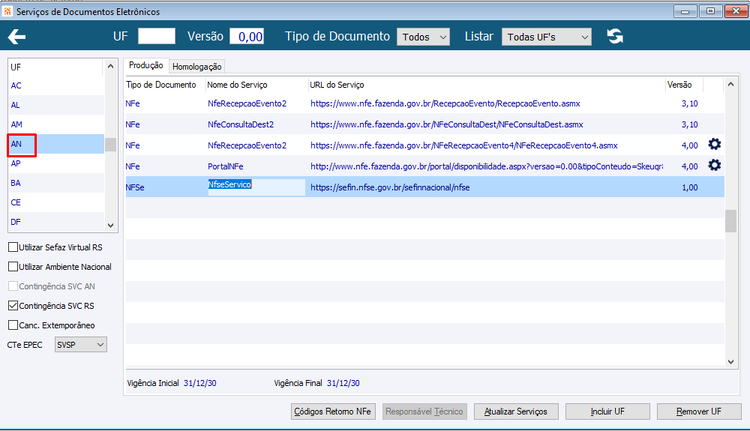Click the Tipo de Documento column header
The width and height of the screenshot is (750, 431).
[161, 85]
